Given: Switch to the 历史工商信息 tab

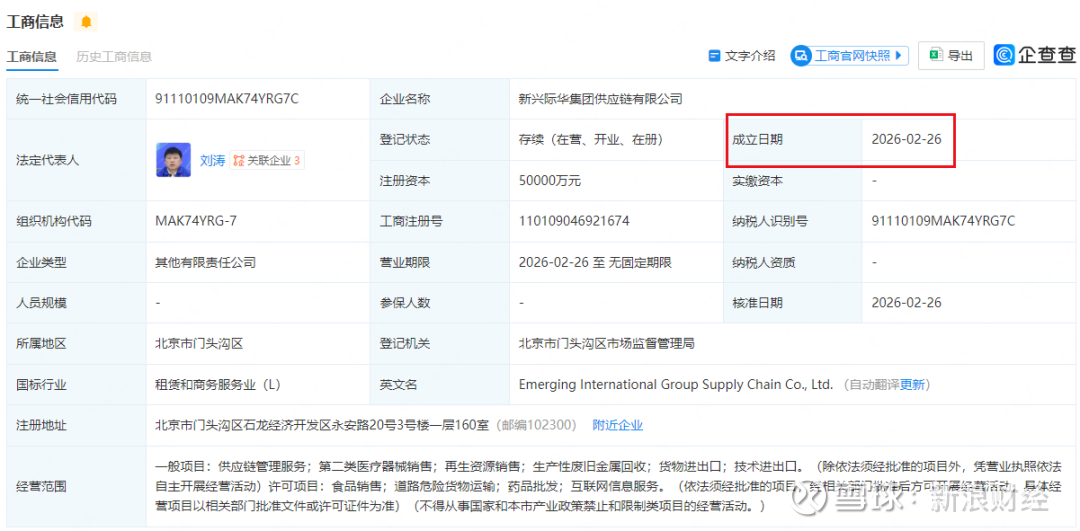Looking at the screenshot, I should pyautogui.click(x=114, y=56).
